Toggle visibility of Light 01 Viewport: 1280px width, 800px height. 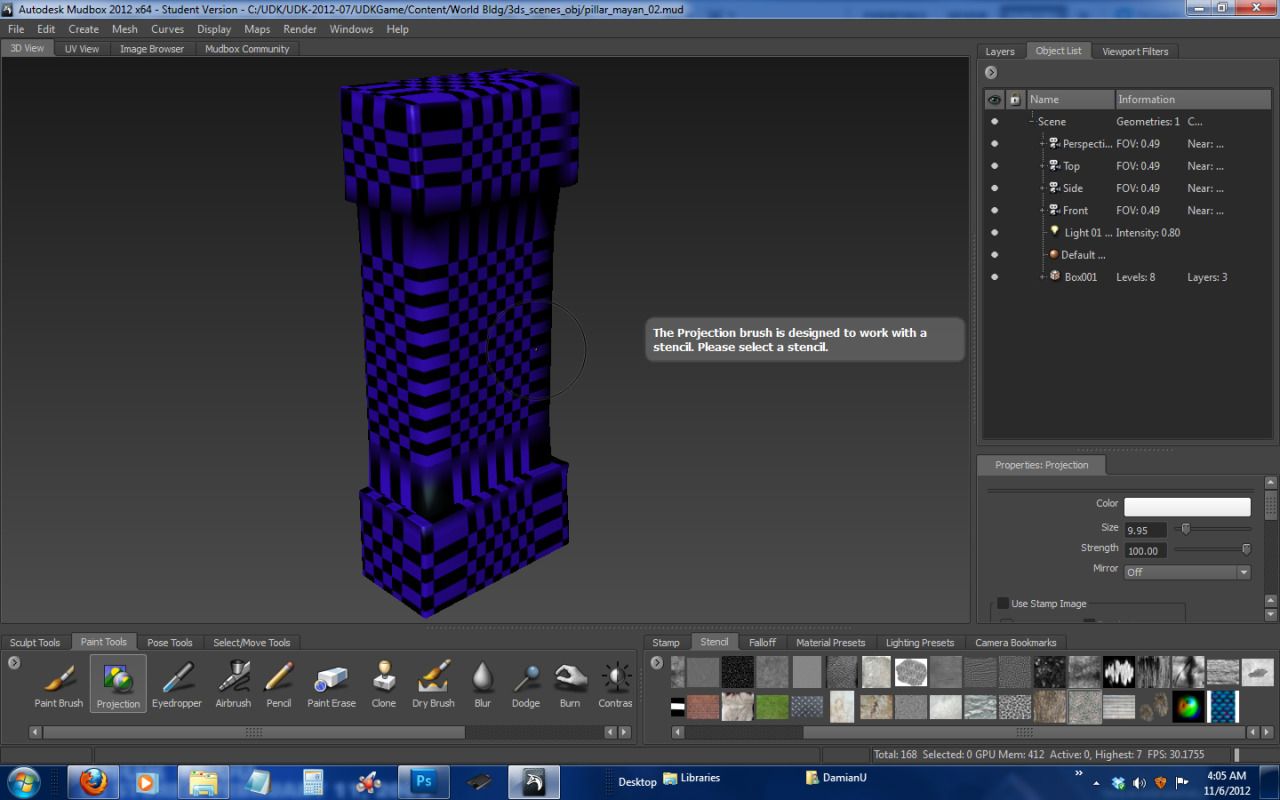pos(994,232)
